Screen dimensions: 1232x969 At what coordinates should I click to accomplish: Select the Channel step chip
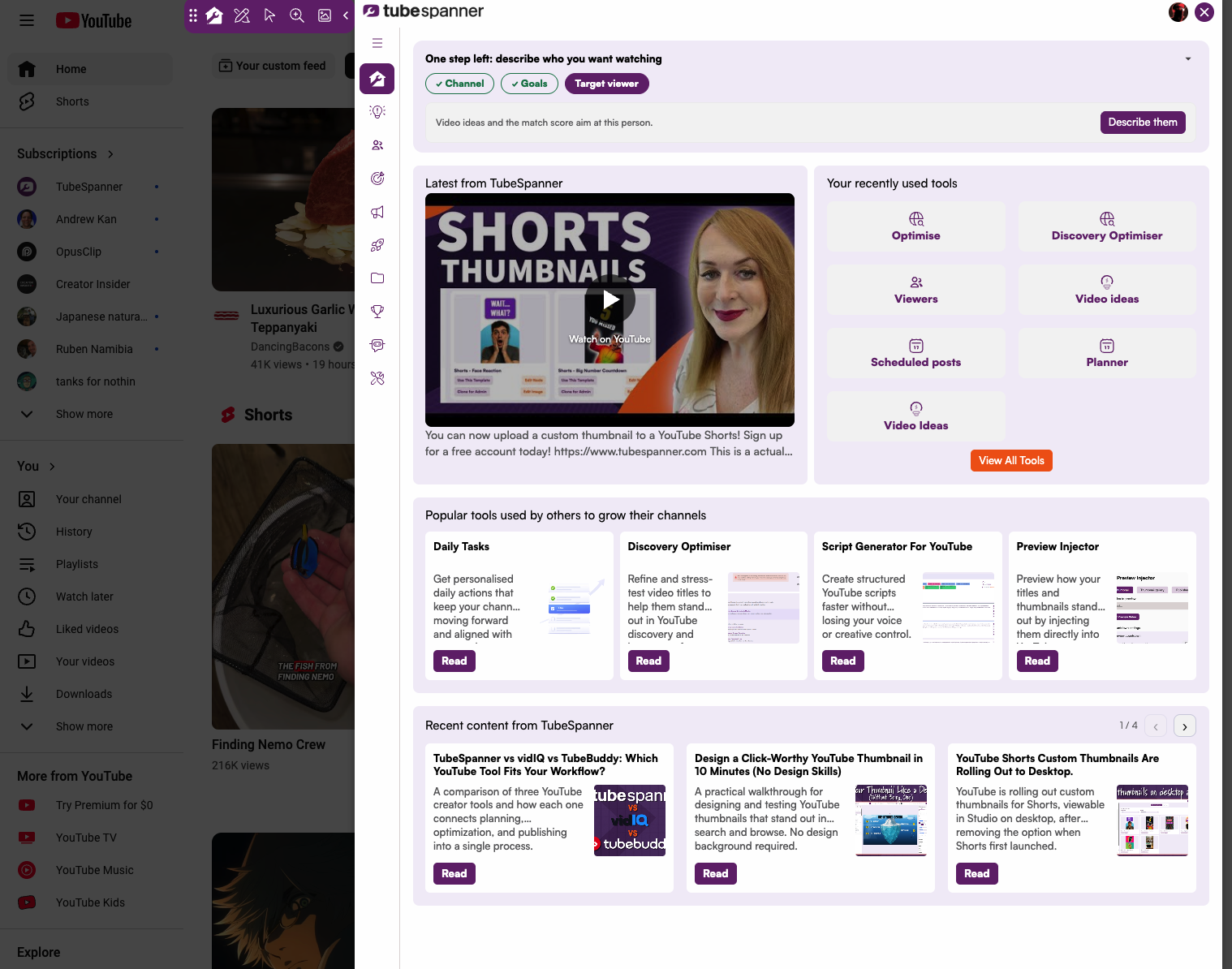(459, 84)
